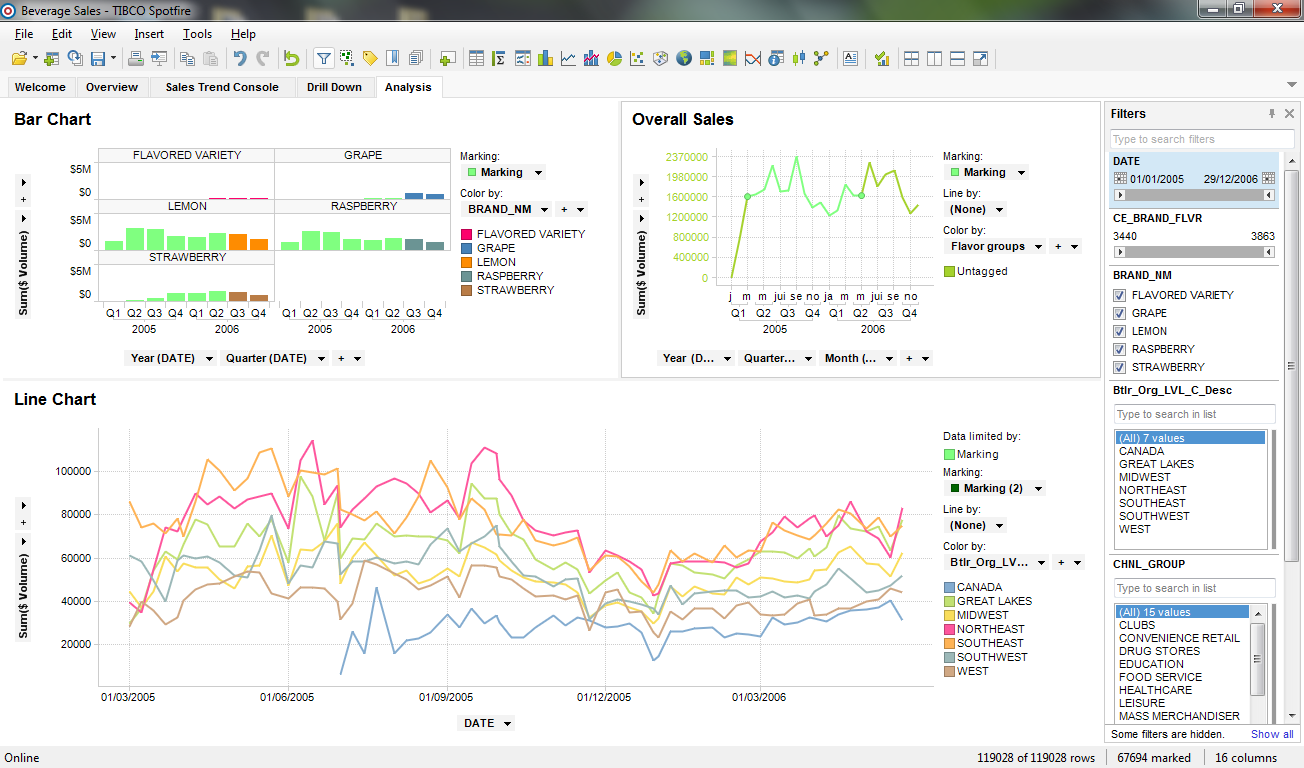Click the Save icon in toolbar
The image size is (1304, 768).
click(98, 59)
